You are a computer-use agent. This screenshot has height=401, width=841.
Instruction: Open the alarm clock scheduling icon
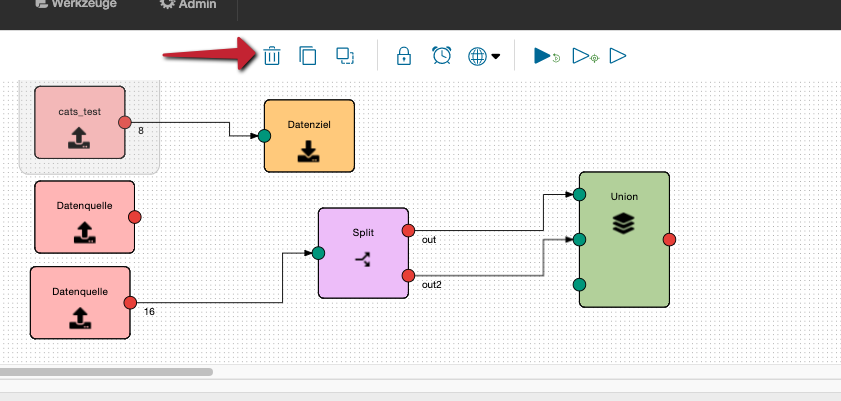click(x=441, y=56)
